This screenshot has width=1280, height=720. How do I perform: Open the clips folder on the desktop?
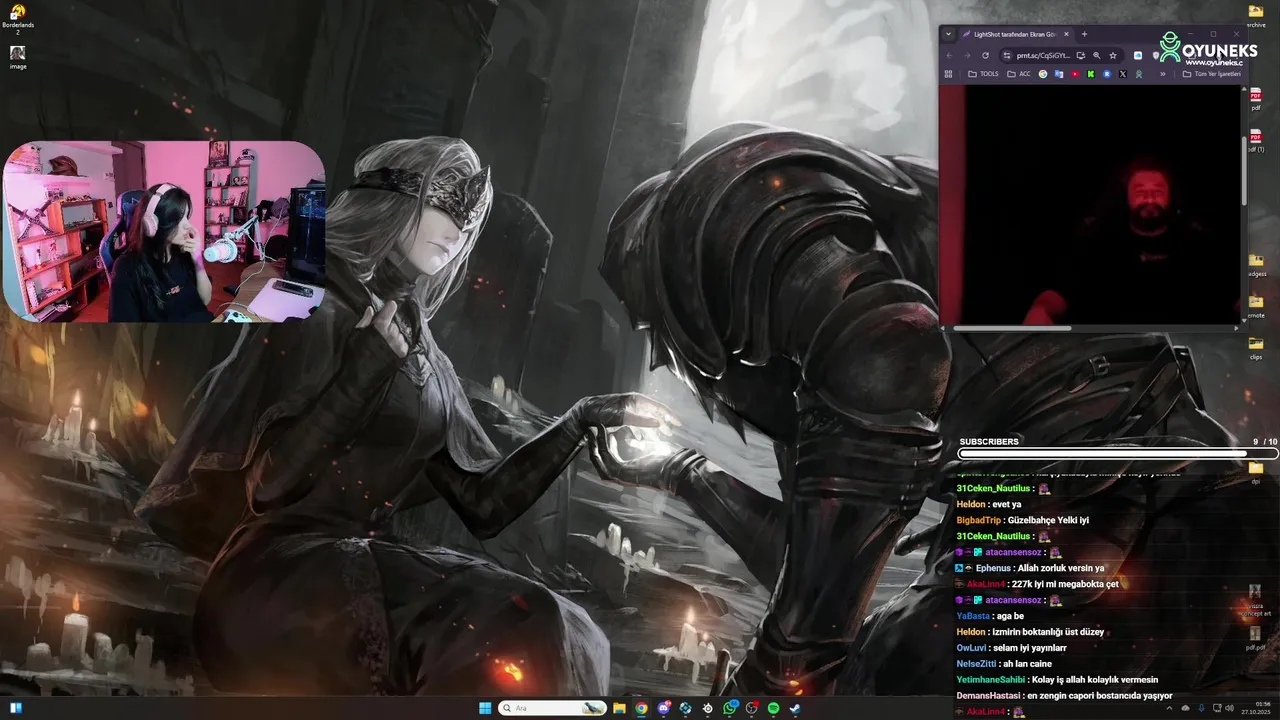click(x=1256, y=347)
